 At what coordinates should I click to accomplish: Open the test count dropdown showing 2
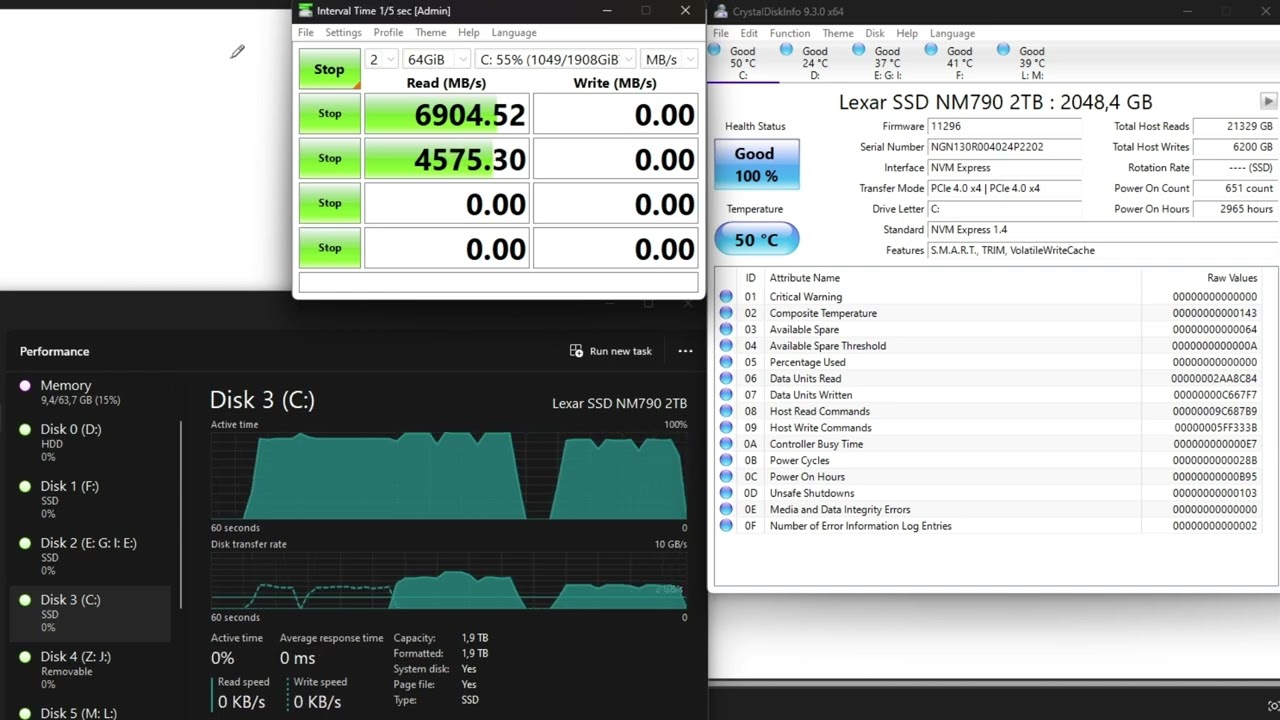[381, 59]
